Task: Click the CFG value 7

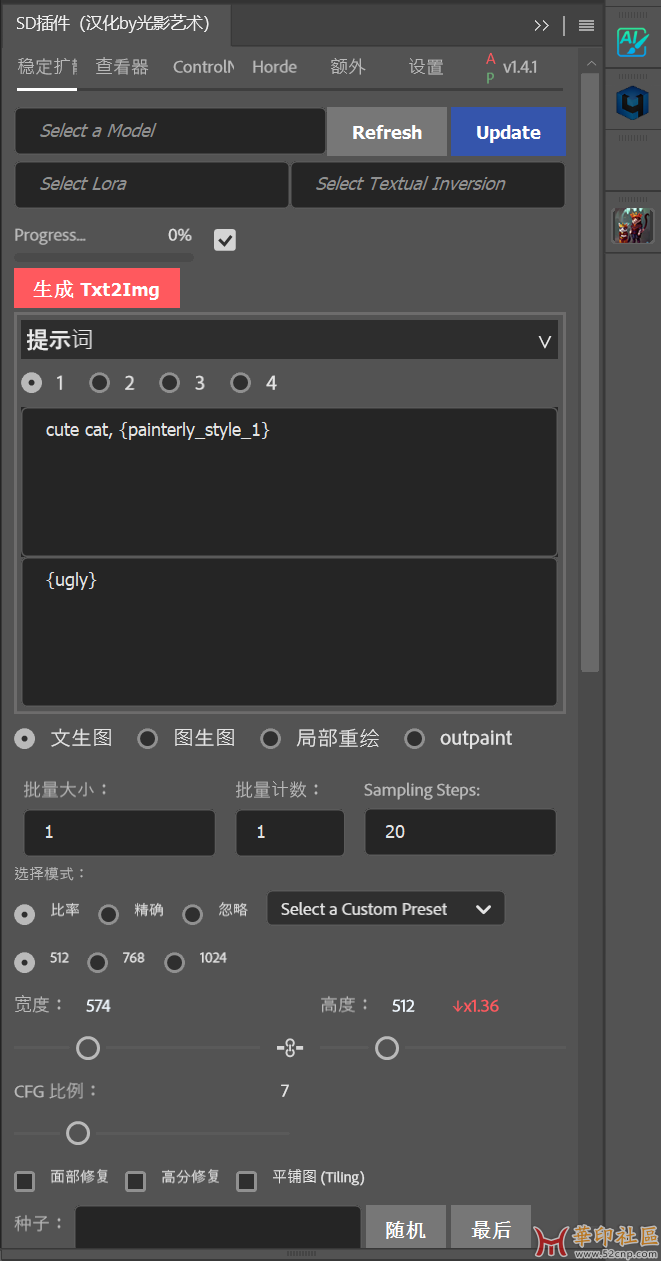Action: tap(285, 1091)
